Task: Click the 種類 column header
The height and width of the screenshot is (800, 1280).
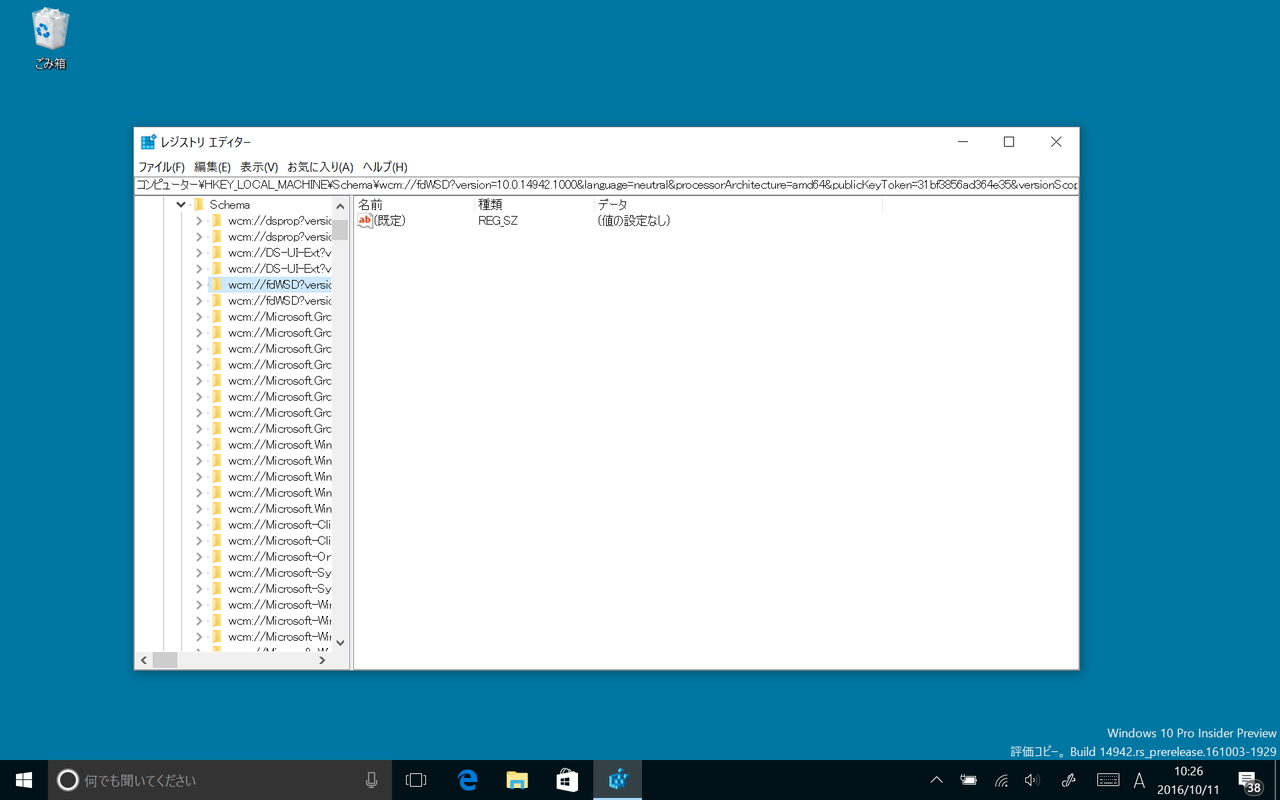Action: pyautogui.click(x=534, y=205)
